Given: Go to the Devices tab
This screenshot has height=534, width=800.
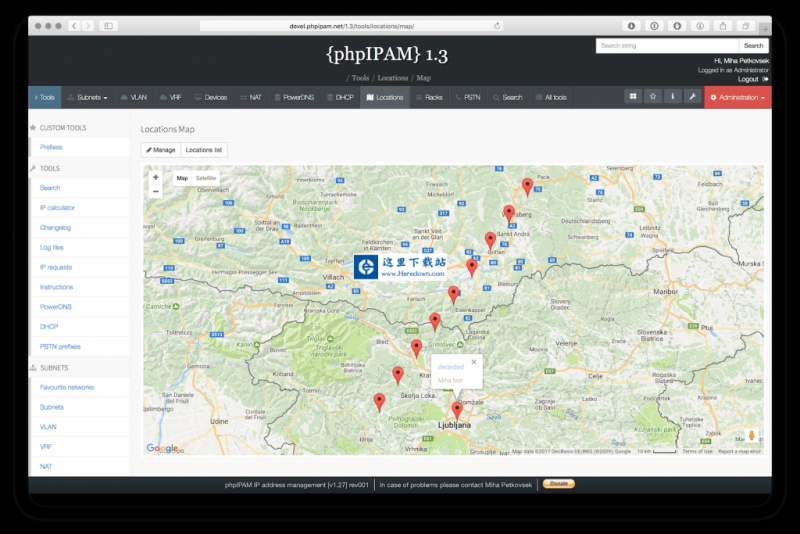Looking at the screenshot, I should pyautogui.click(x=211, y=98).
